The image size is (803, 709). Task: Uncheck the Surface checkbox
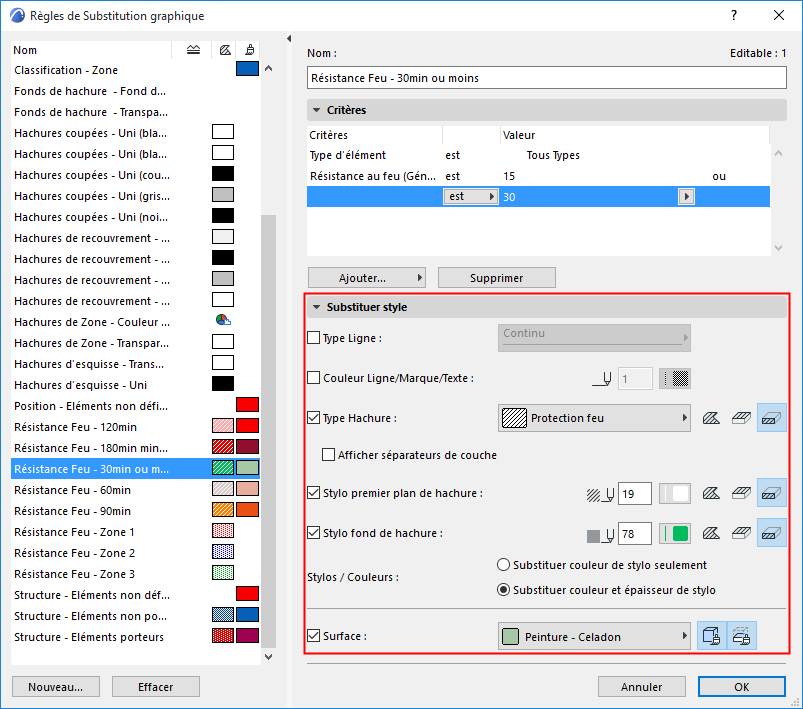(313, 636)
